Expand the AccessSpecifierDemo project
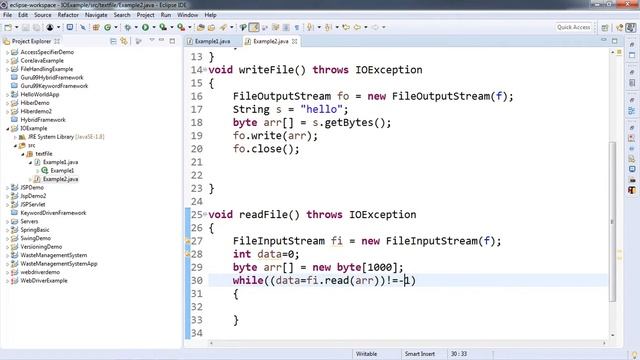 7,52
